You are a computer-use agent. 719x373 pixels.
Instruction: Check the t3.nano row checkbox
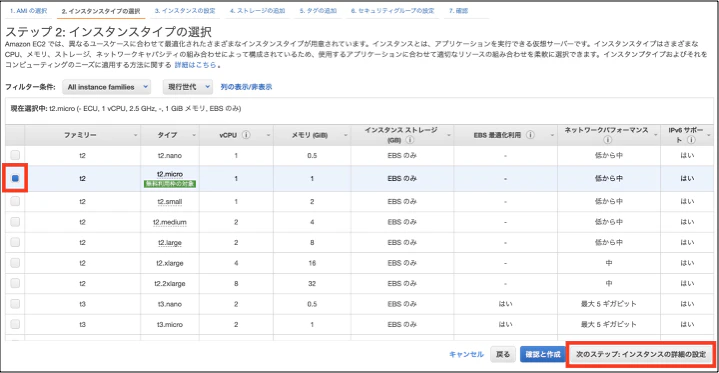point(15,304)
